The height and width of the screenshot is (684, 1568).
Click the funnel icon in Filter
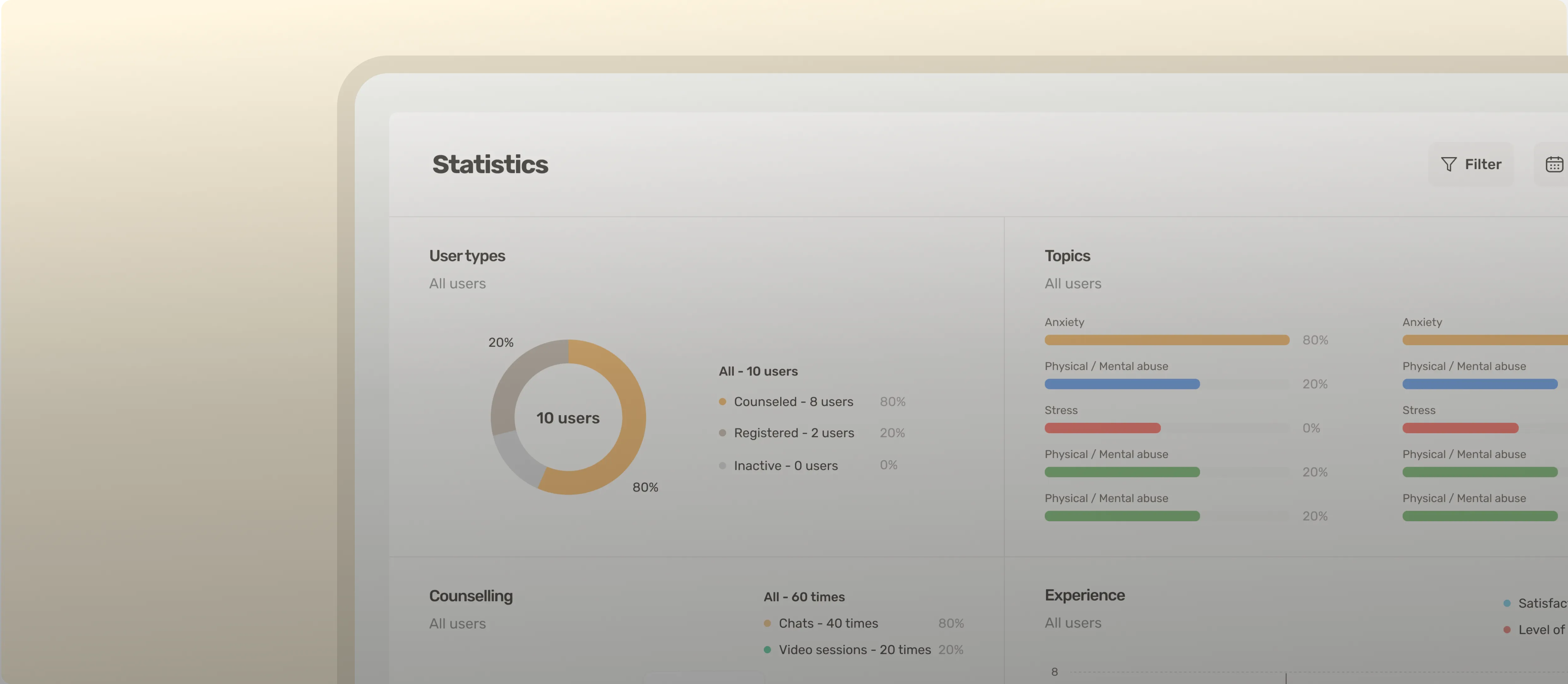pyautogui.click(x=1449, y=164)
